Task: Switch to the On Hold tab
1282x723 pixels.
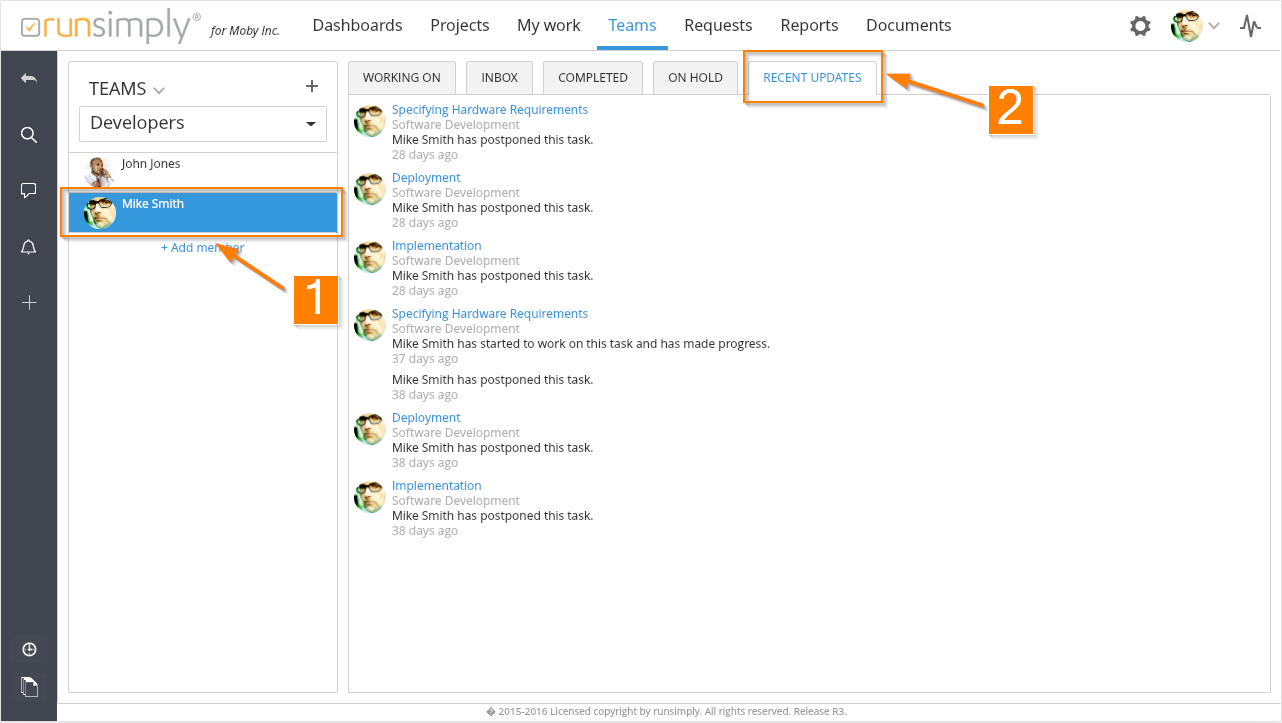Action: coord(695,78)
